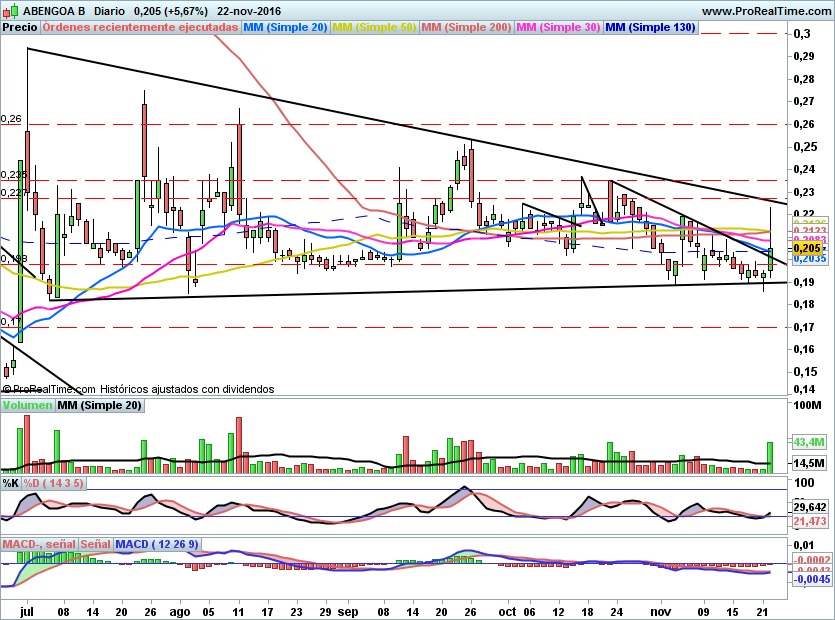Select the Precio indicator label

pos(20,27)
